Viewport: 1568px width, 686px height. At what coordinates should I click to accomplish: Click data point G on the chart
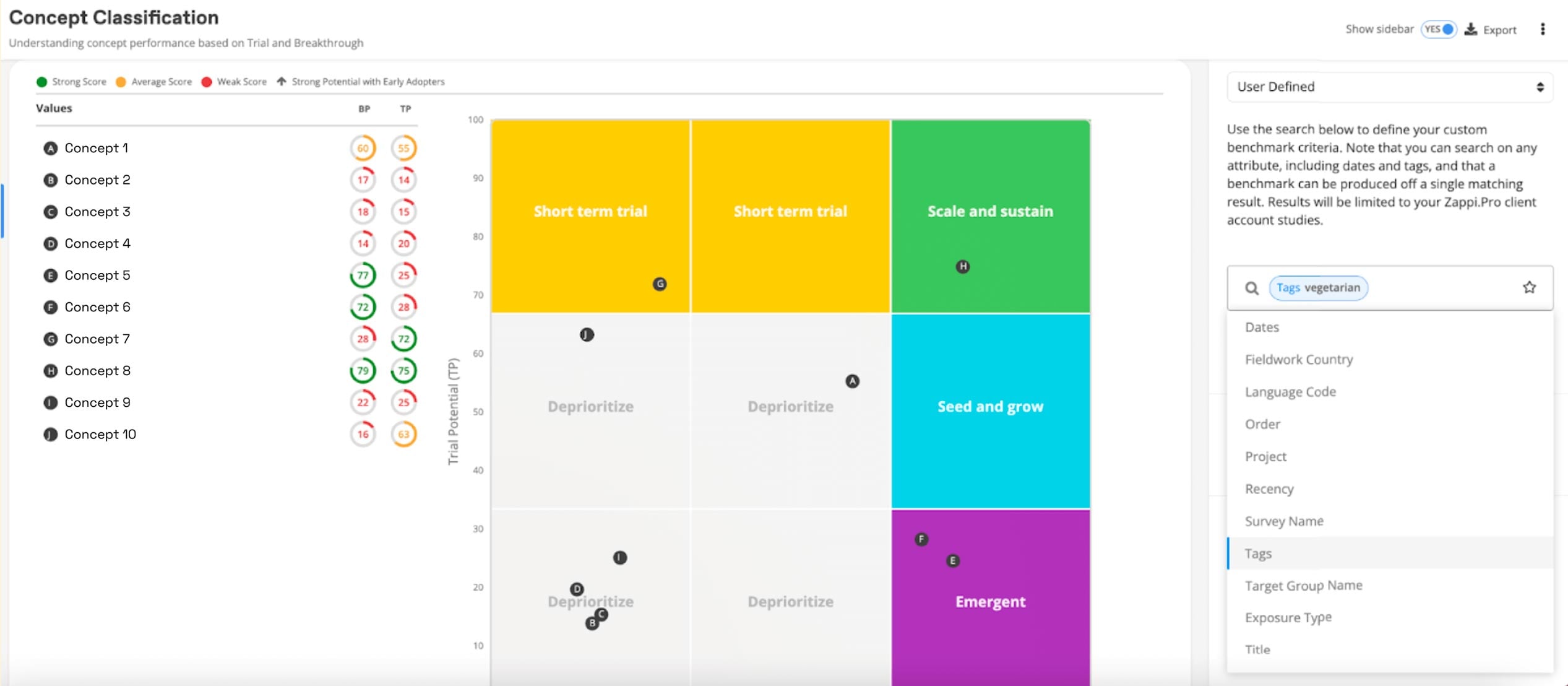(x=660, y=284)
